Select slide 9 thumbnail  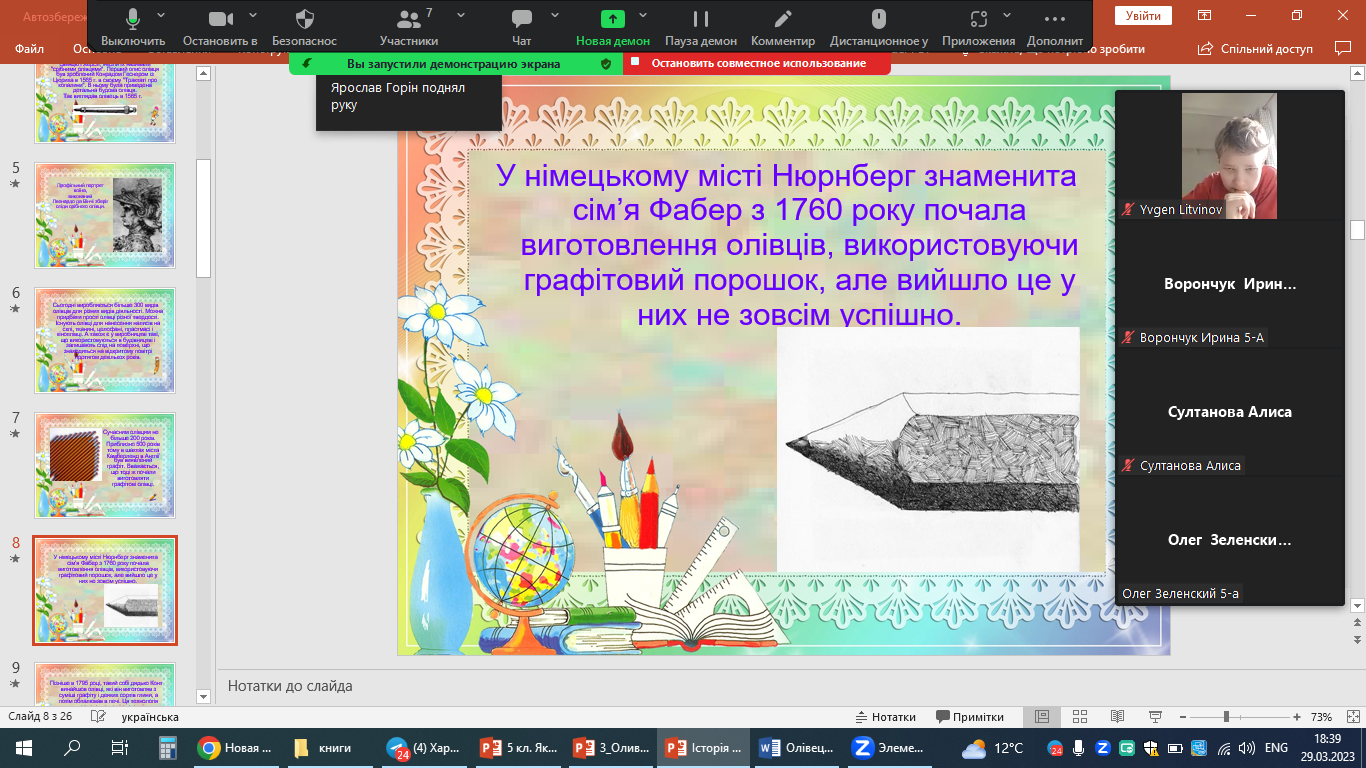tap(105, 683)
